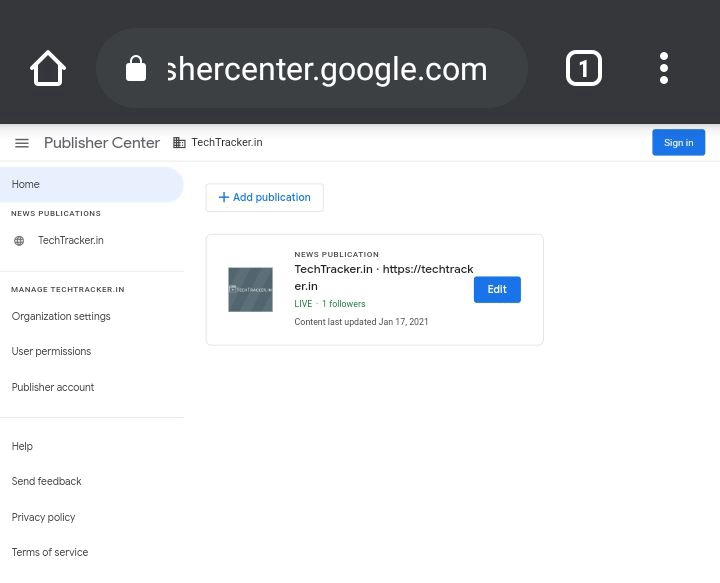Tap the browser home icon
The image size is (720, 583).
47,68
